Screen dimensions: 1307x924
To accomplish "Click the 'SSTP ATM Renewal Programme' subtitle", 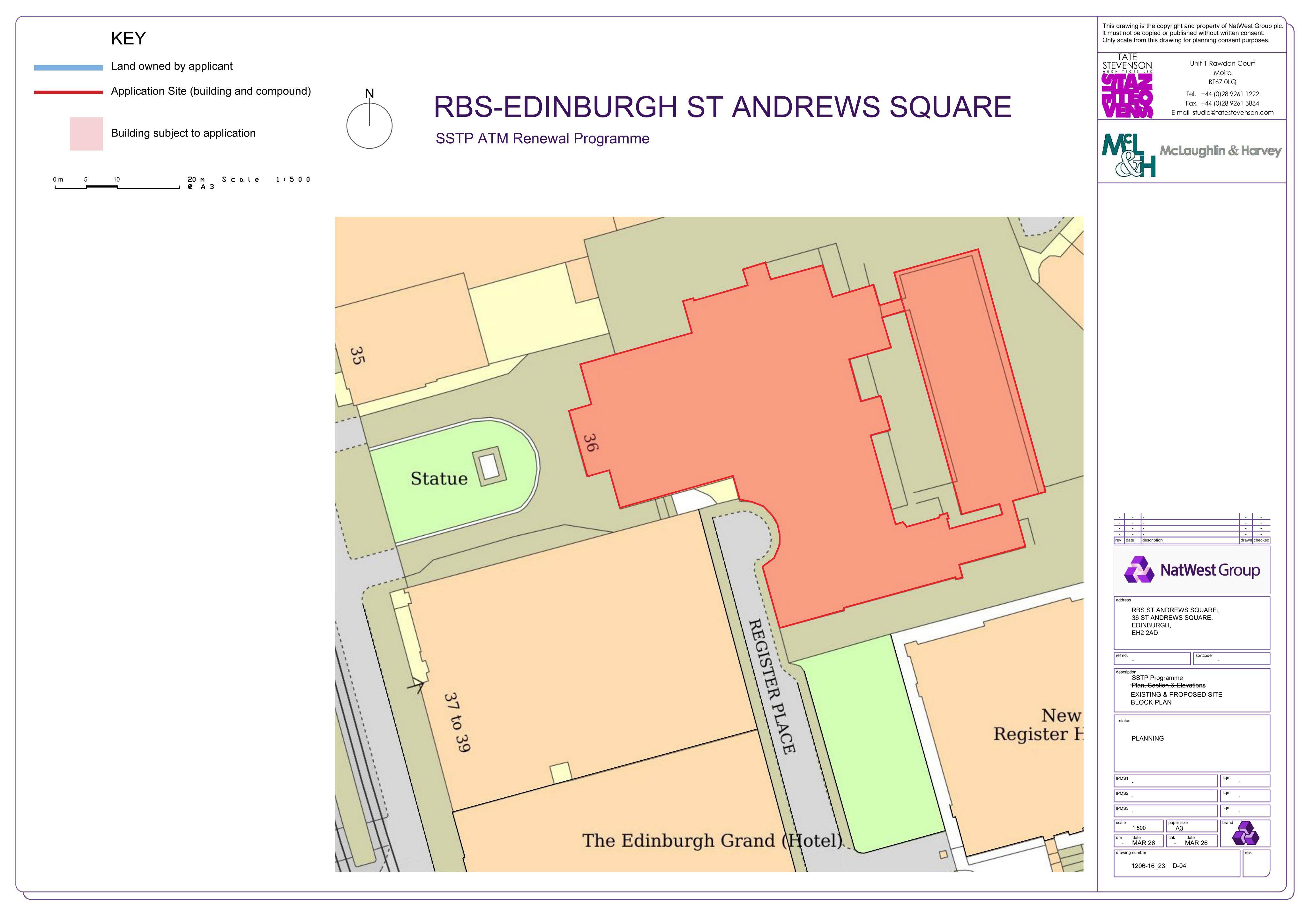I will tap(542, 139).
